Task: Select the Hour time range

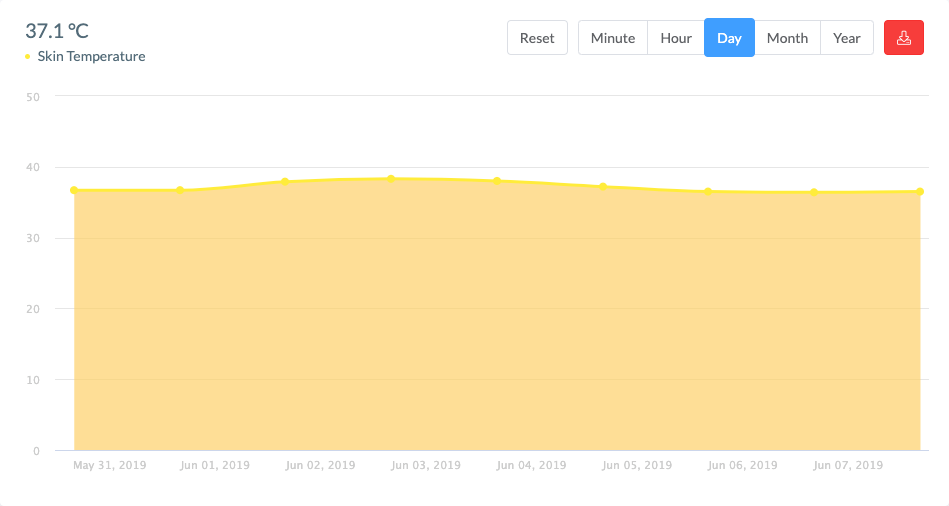Action: click(x=676, y=38)
